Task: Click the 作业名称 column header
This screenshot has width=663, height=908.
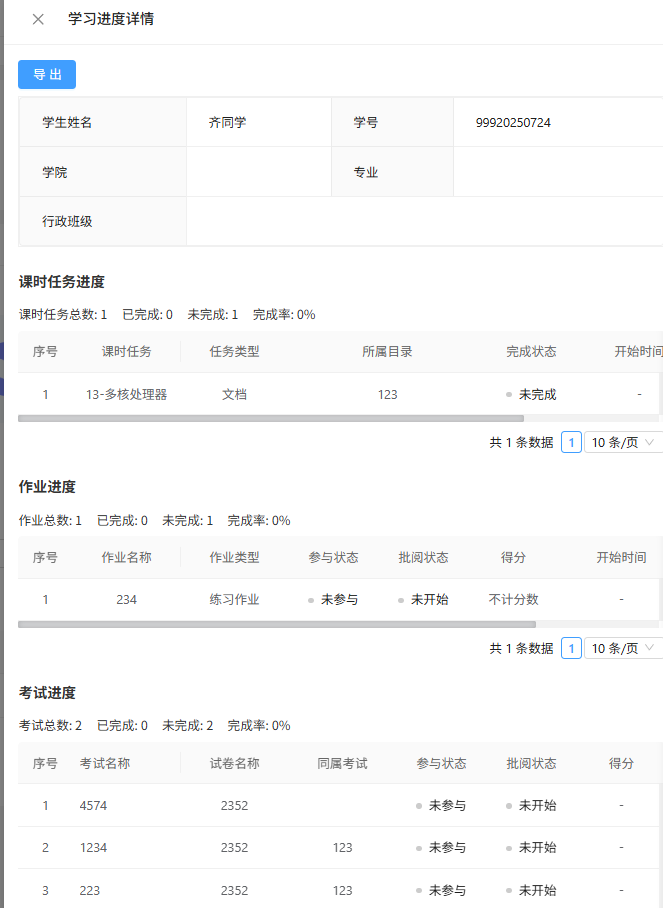Action: point(126,558)
